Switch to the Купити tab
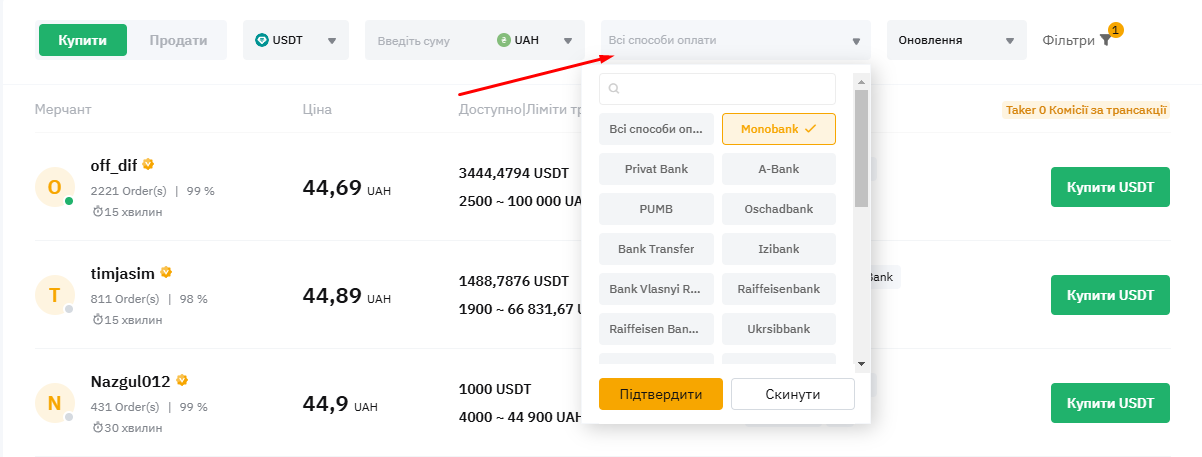The image size is (1202, 457). pos(83,40)
